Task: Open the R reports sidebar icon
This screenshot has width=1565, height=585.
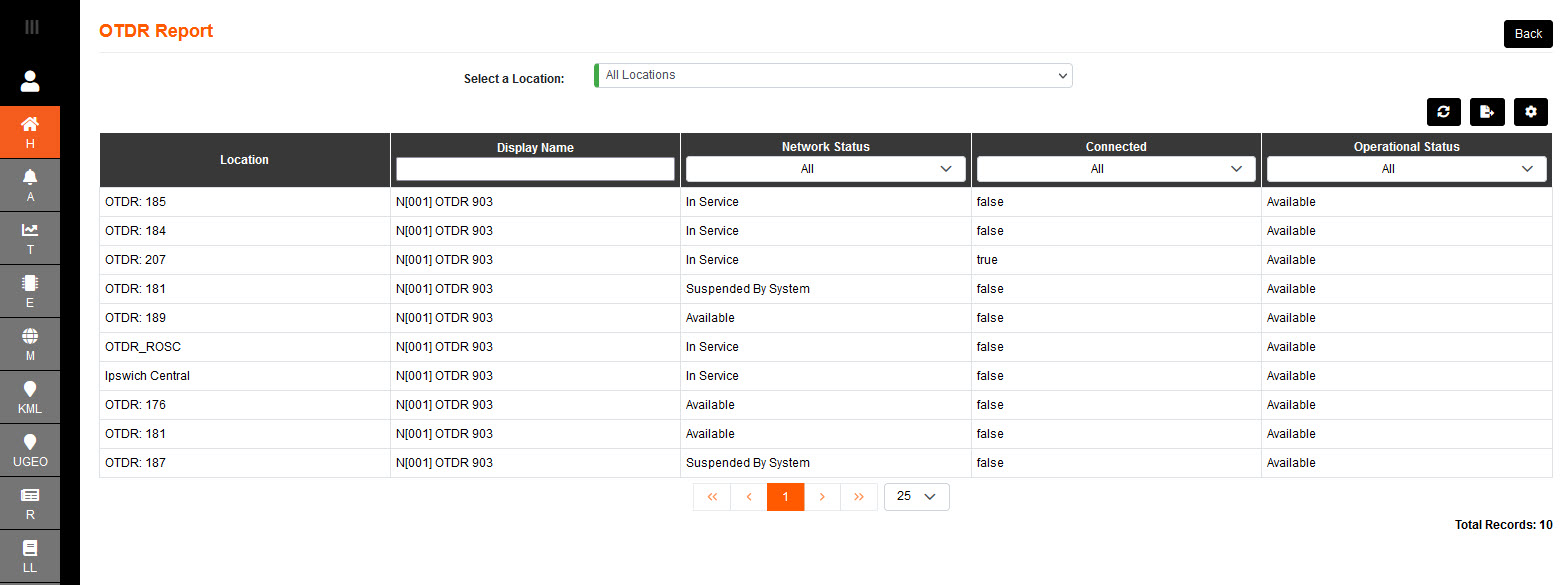Action: coord(30,502)
